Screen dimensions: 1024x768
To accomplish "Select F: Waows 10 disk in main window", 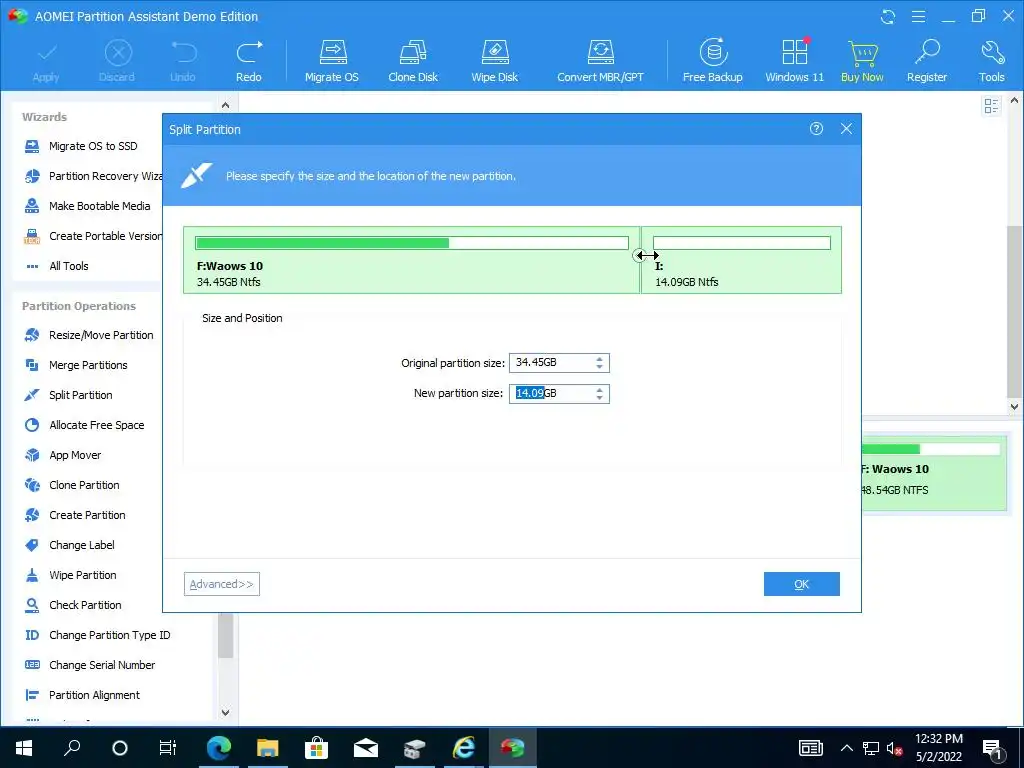I will pos(934,474).
